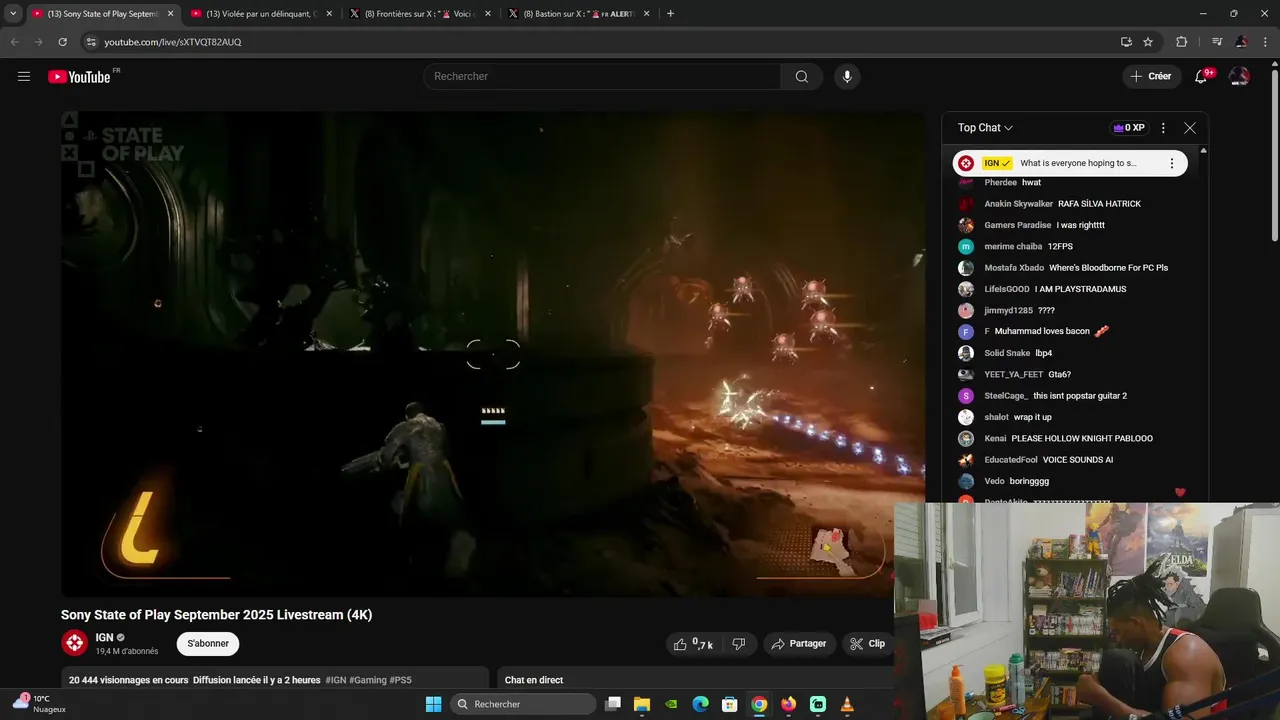Open Chrome profile avatar in toolbar
Image resolution: width=1280 pixels, height=720 pixels.
click(1241, 42)
